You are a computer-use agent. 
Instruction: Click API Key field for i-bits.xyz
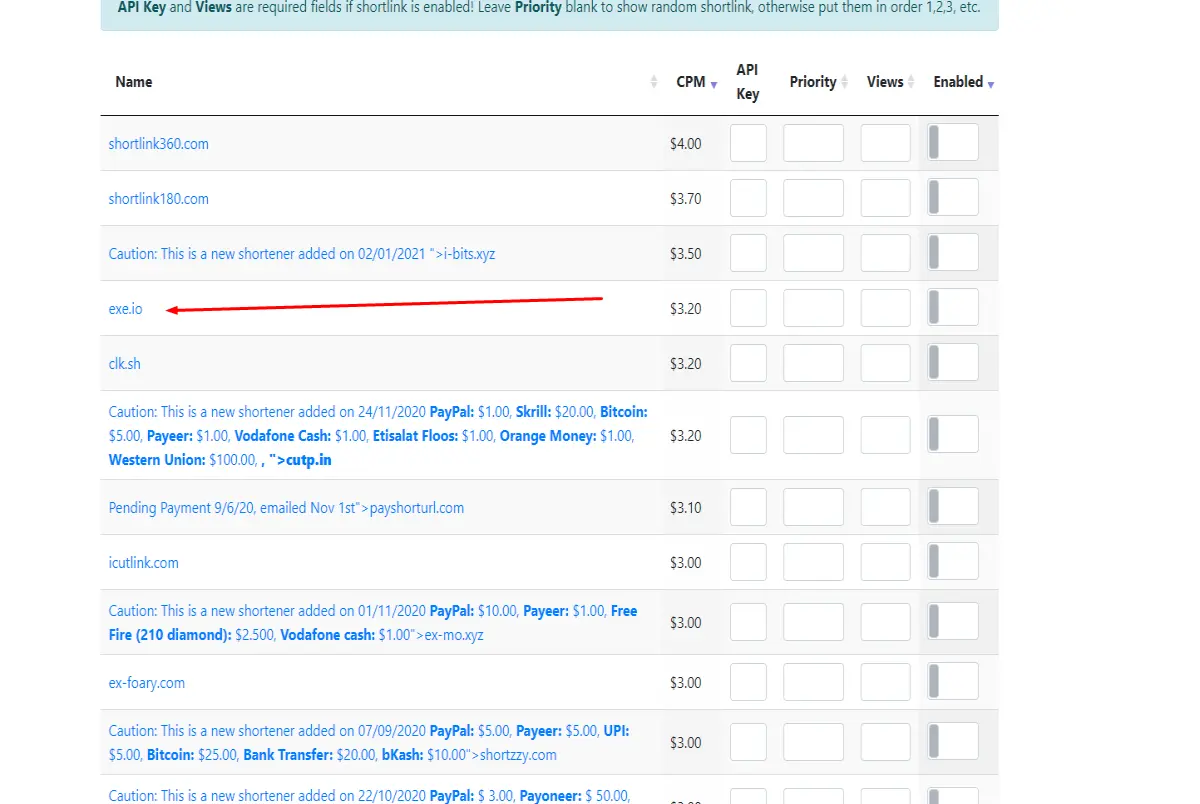pyautogui.click(x=748, y=253)
